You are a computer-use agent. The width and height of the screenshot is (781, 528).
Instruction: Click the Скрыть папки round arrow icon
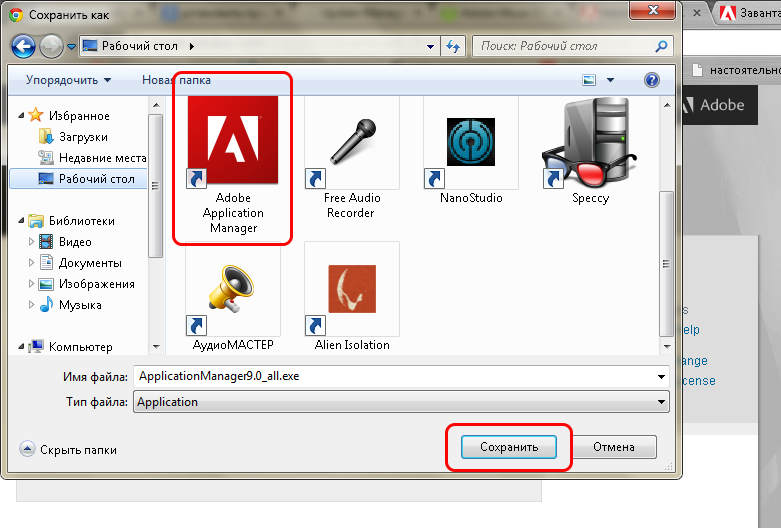[x=27, y=449]
